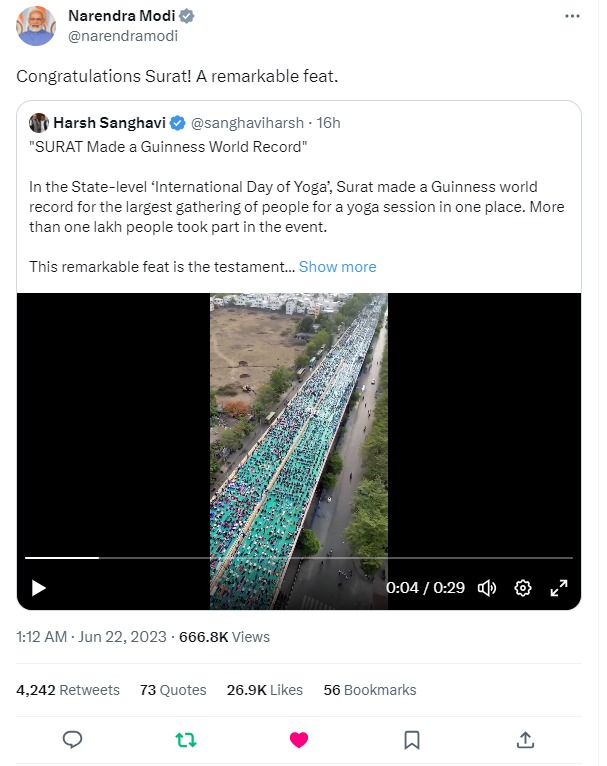Open the three-dot more options menu
Viewport: 607px width, 766px height.
click(x=572, y=16)
